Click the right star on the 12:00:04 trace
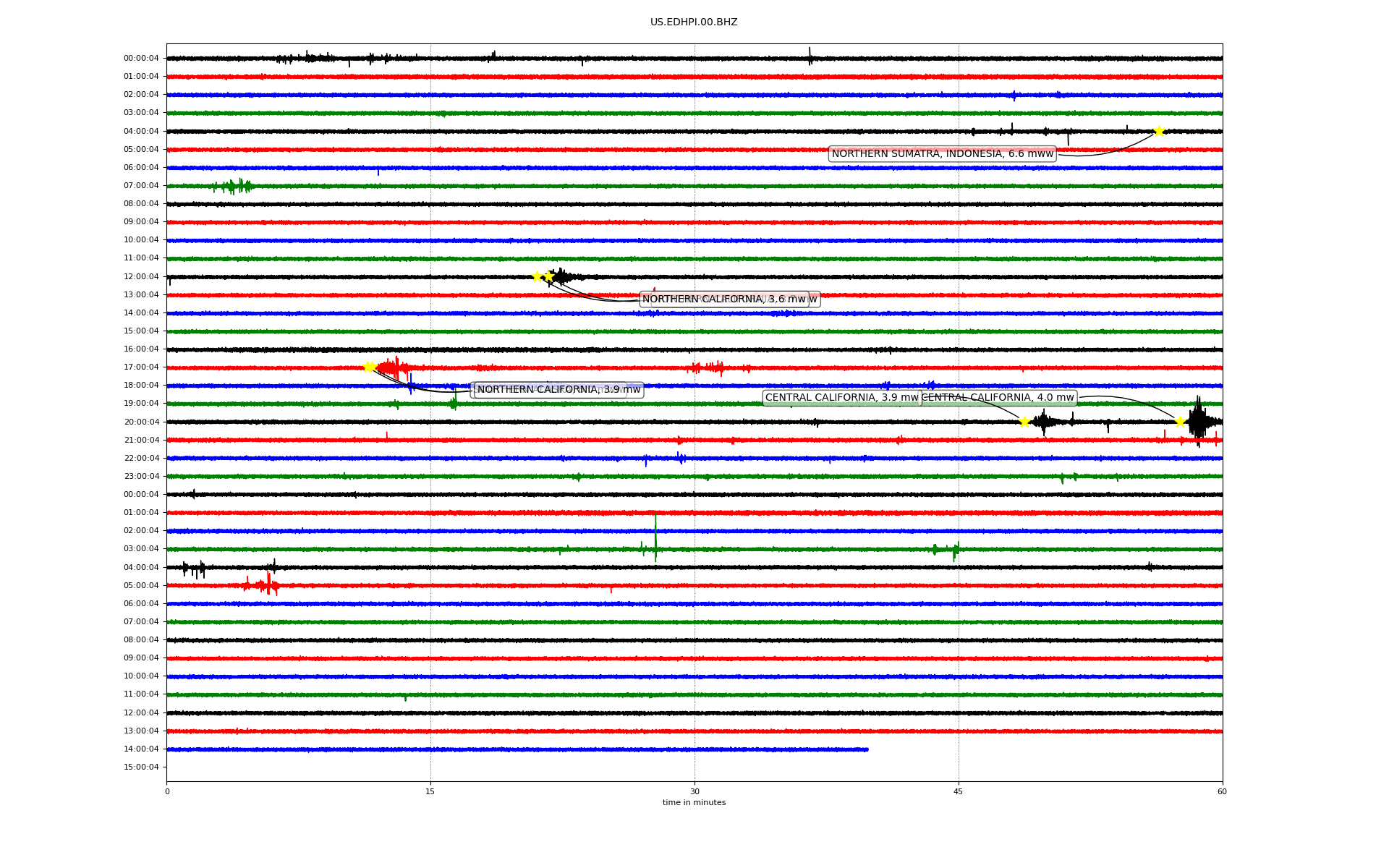The width and height of the screenshot is (1389, 868). [x=549, y=276]
